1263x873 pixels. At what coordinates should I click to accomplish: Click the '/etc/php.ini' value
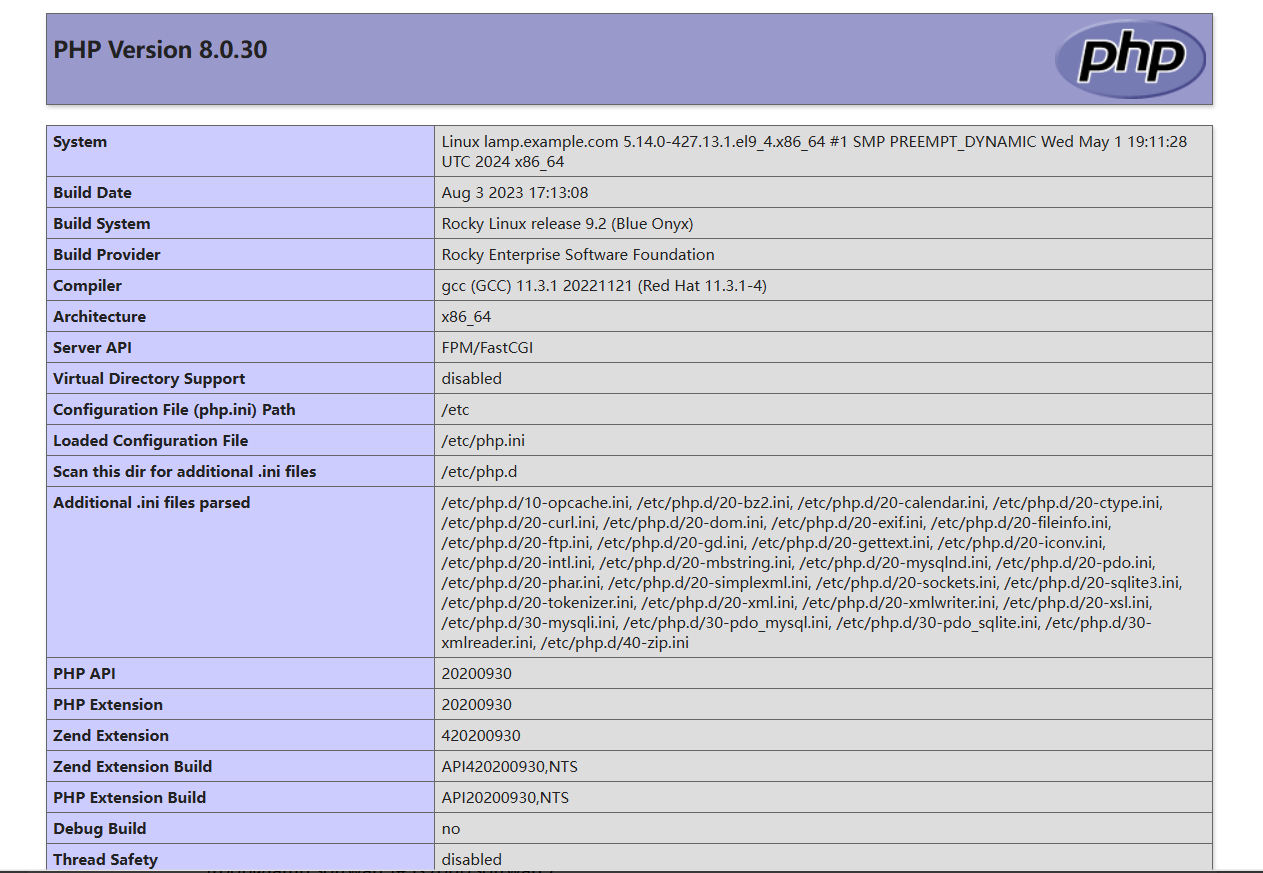point(483,441)
